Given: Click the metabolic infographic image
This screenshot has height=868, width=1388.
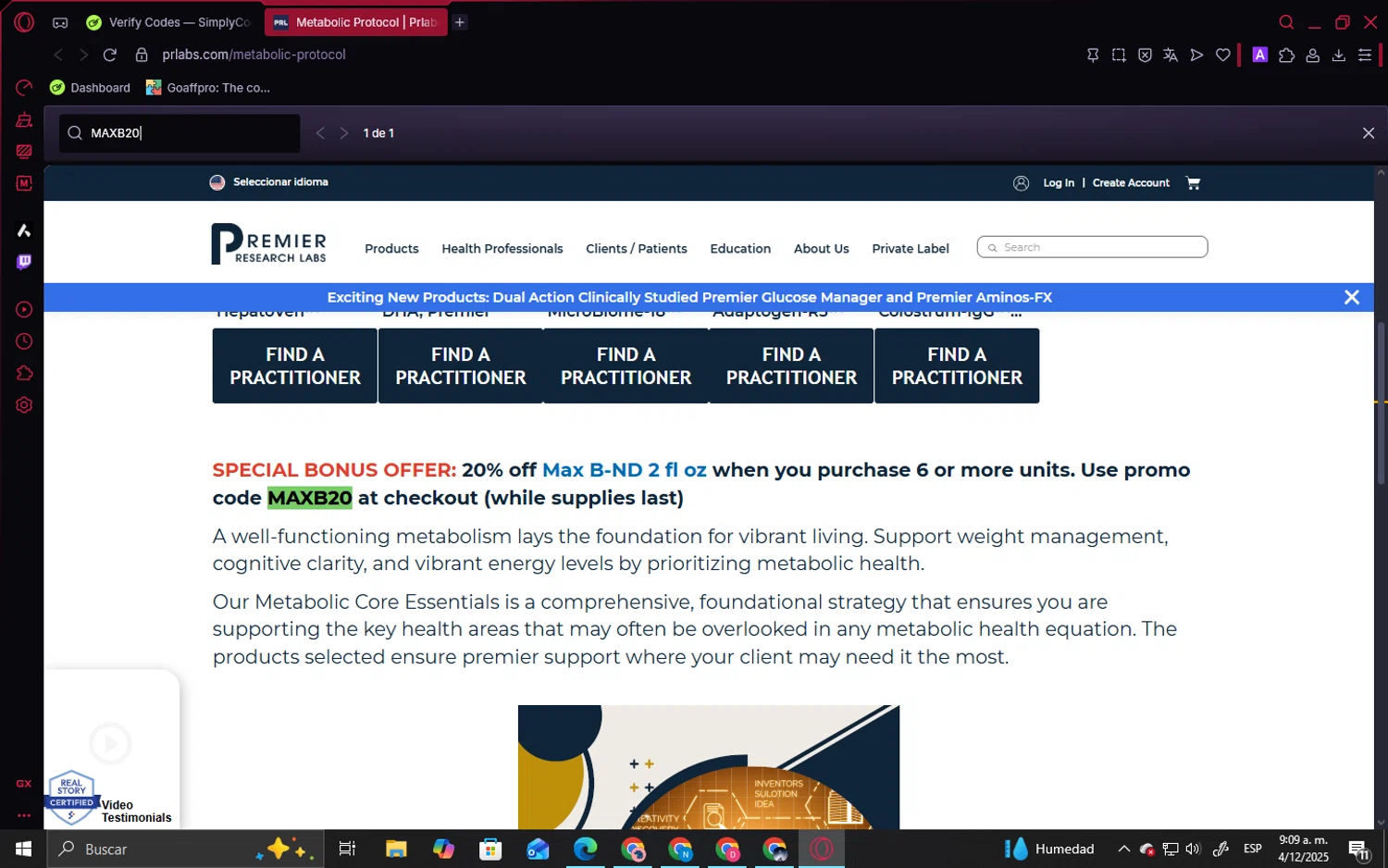Looking at the screenshot, I should 708,767.
